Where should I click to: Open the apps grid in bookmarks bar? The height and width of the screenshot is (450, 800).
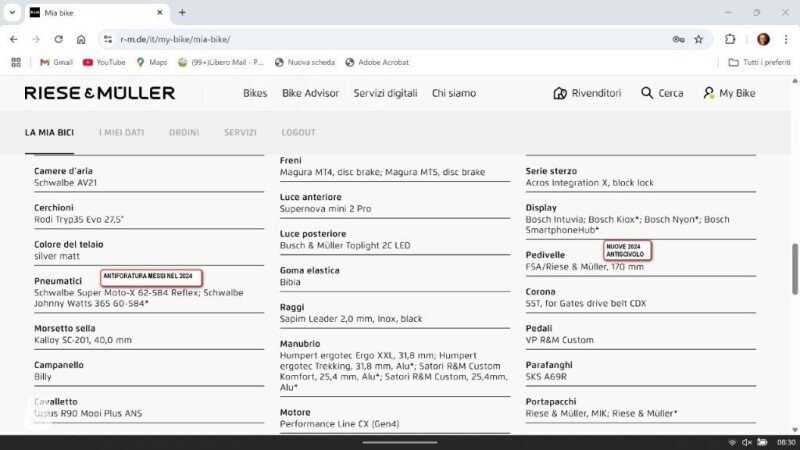(16, 62)
